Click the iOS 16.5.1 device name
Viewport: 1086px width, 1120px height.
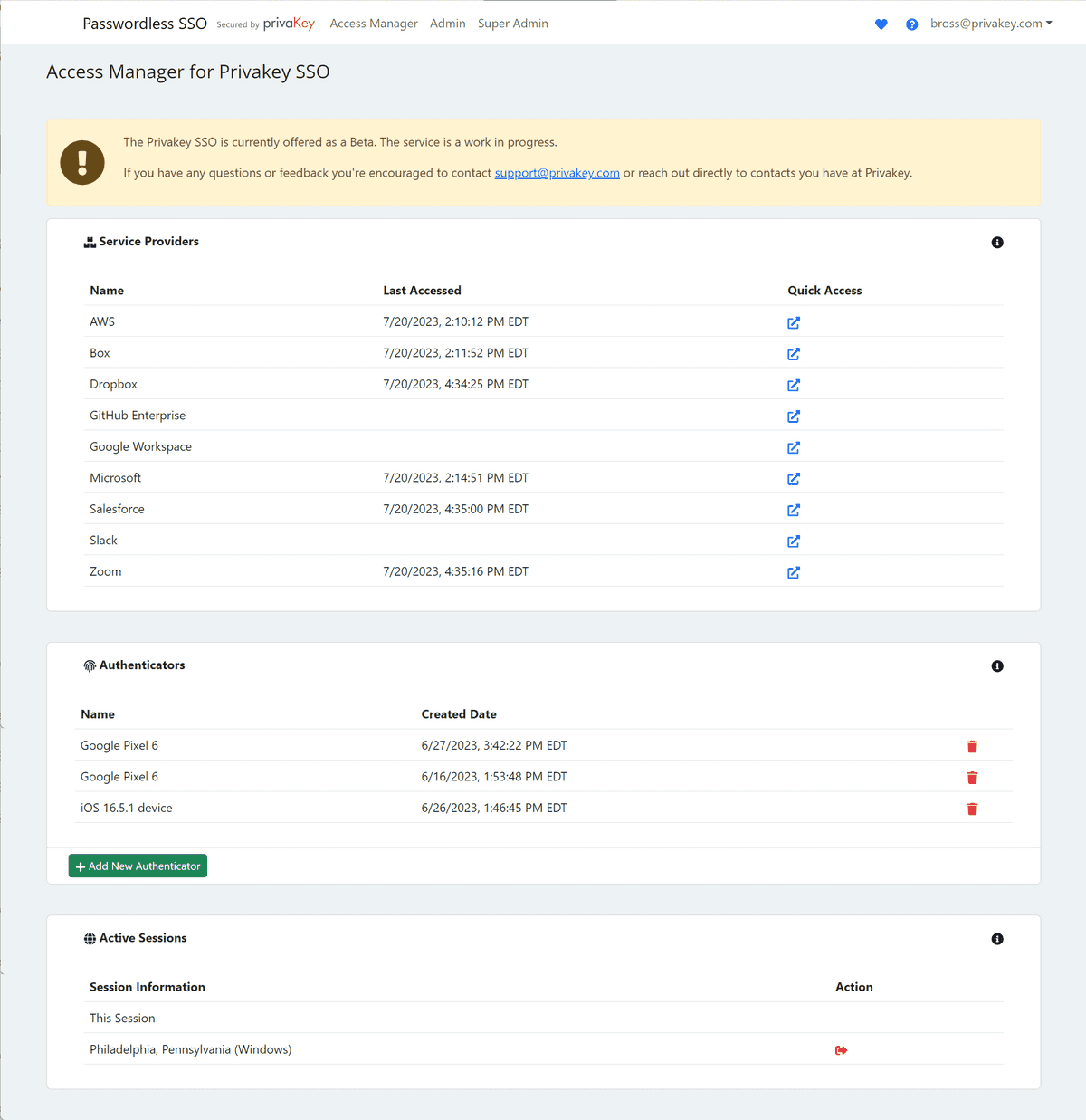pyautogui.click(x=126, y=808)
